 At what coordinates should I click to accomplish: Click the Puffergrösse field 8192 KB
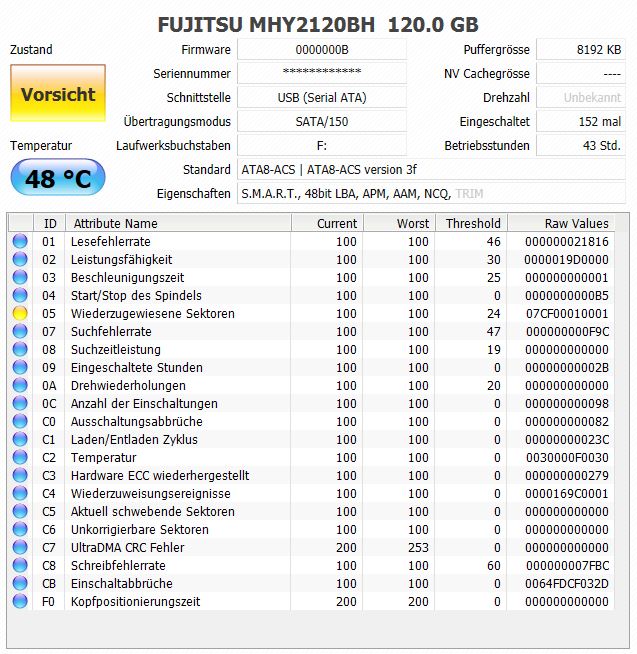581,50
